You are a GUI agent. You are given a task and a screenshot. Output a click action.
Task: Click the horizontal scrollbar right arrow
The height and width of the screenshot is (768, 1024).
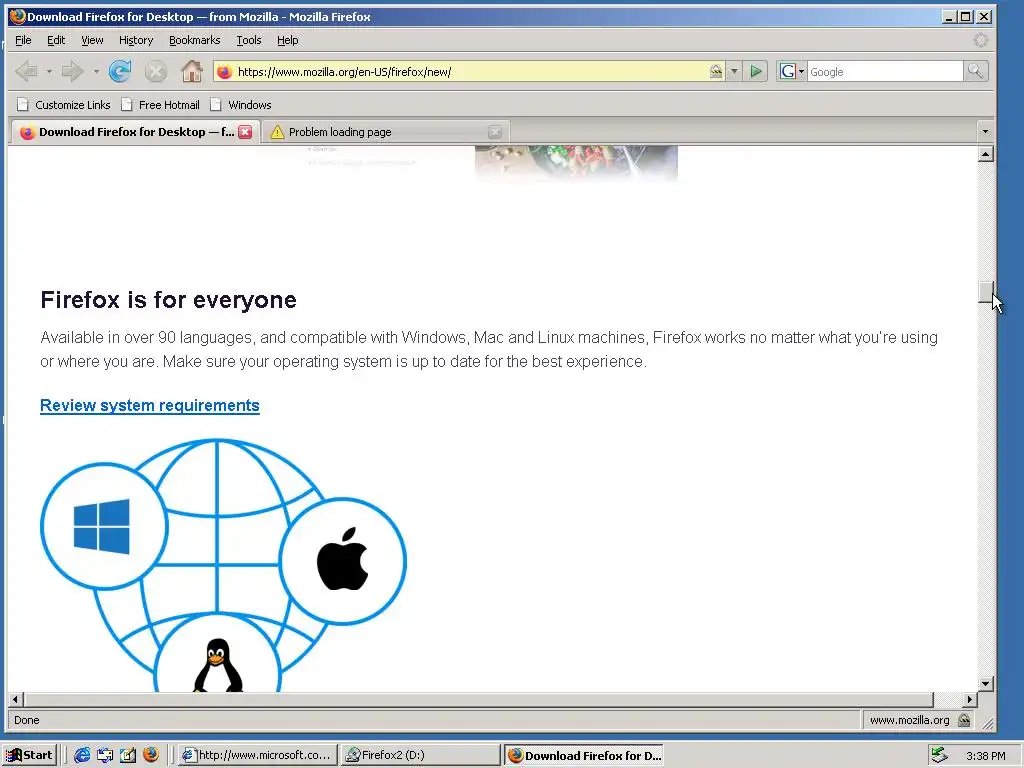tap(970, 699)
